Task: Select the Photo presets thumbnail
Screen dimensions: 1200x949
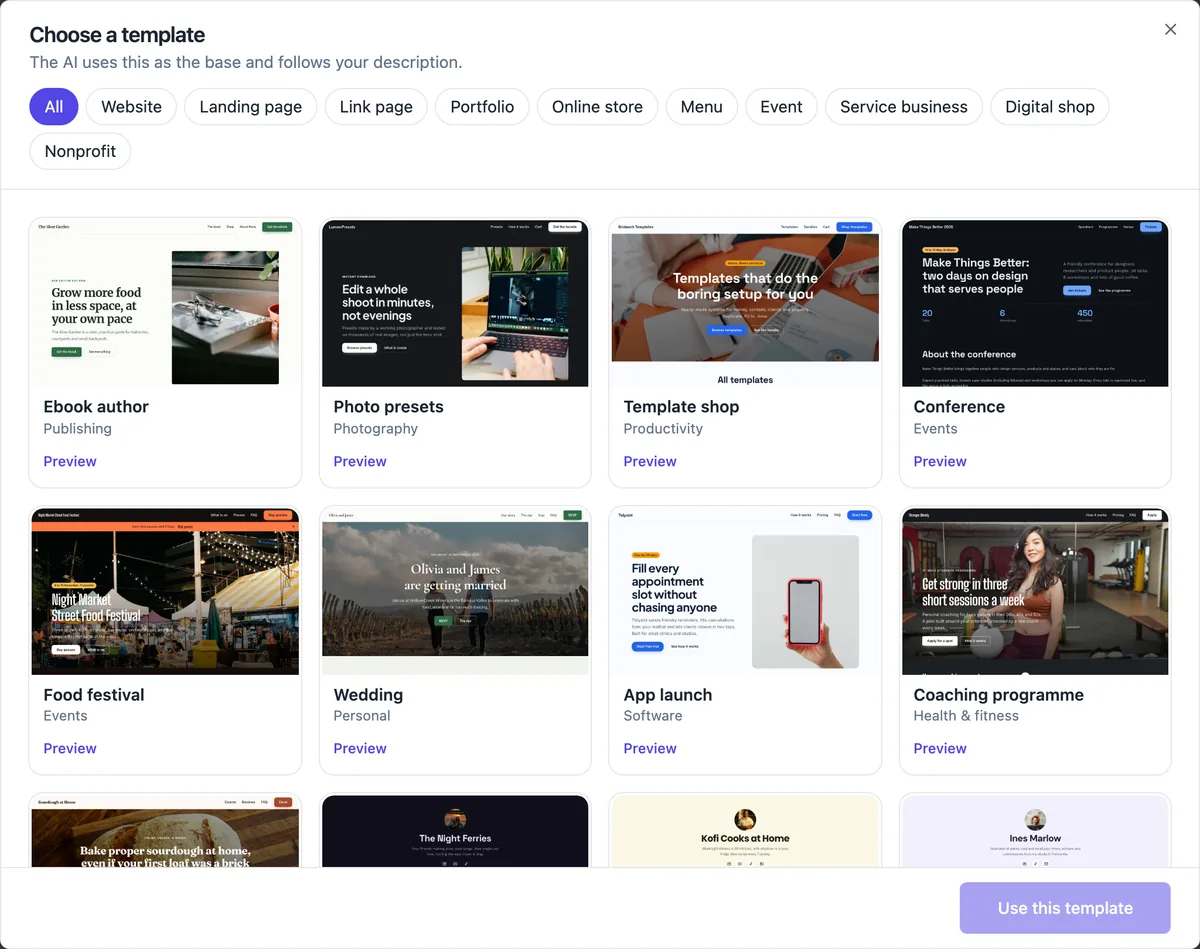Action: coord(455,303)
